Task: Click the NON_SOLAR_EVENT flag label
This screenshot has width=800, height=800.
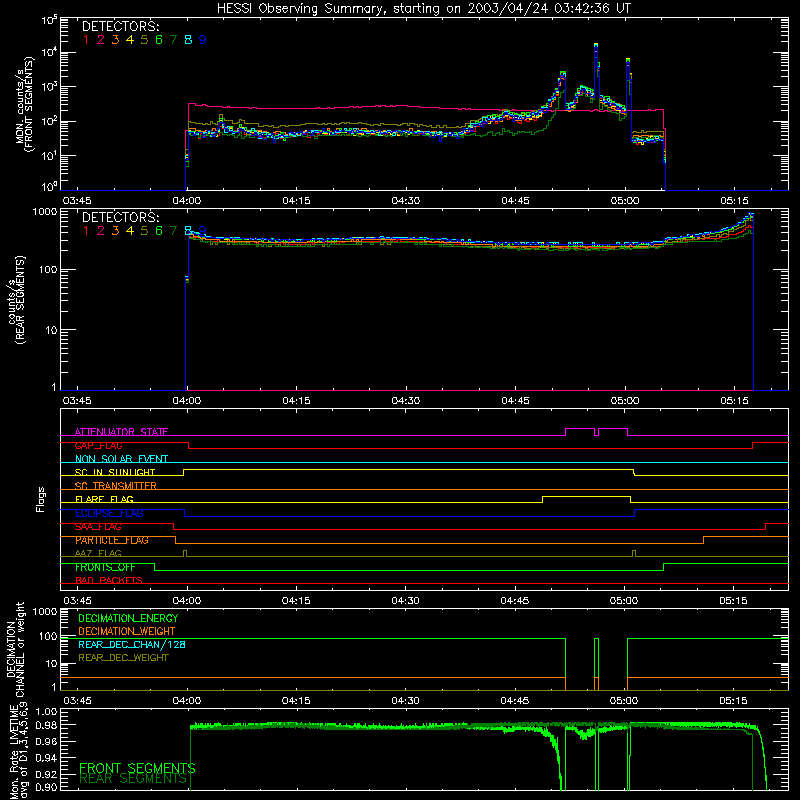Action: point(121,459)
